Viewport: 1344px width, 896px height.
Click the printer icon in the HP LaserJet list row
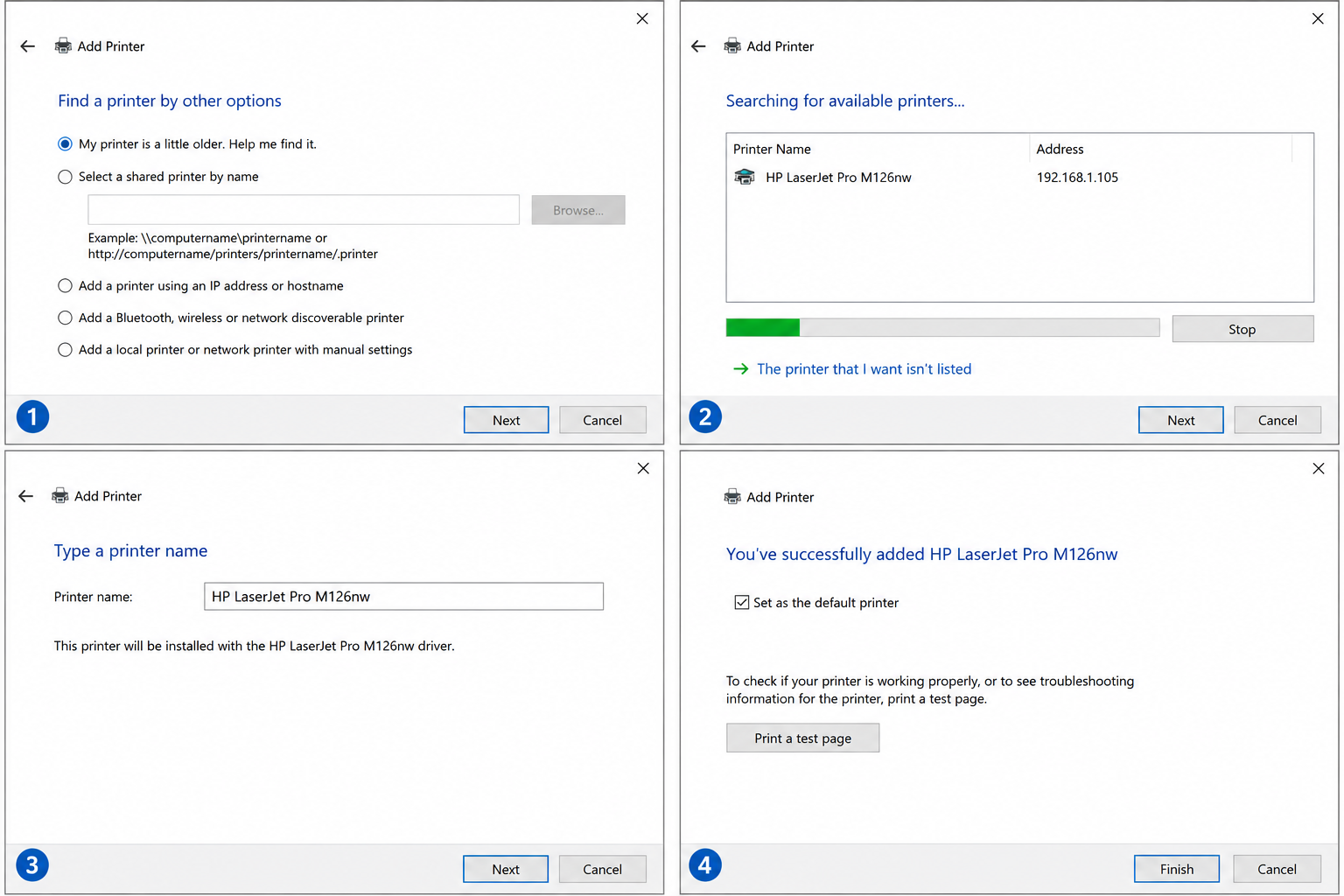tap(745, 178)
